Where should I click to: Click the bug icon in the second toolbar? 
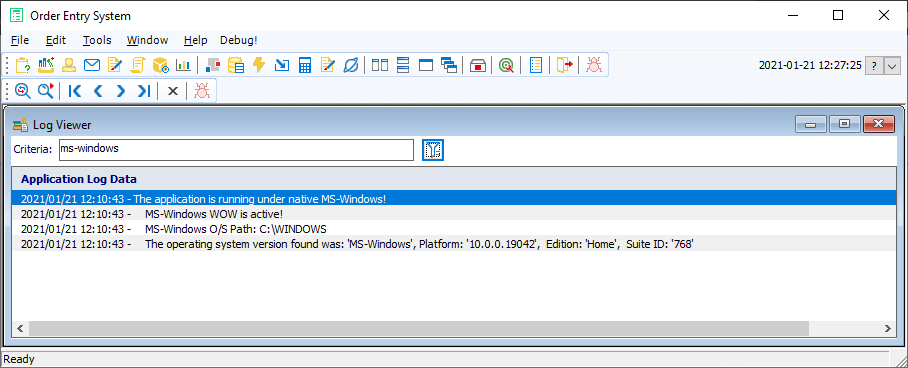pyautogui.click(x=202, y=90)
